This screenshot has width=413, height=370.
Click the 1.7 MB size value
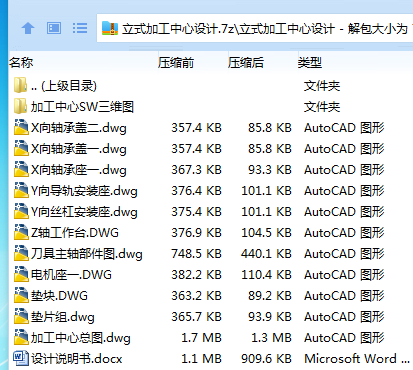(201, 338)
